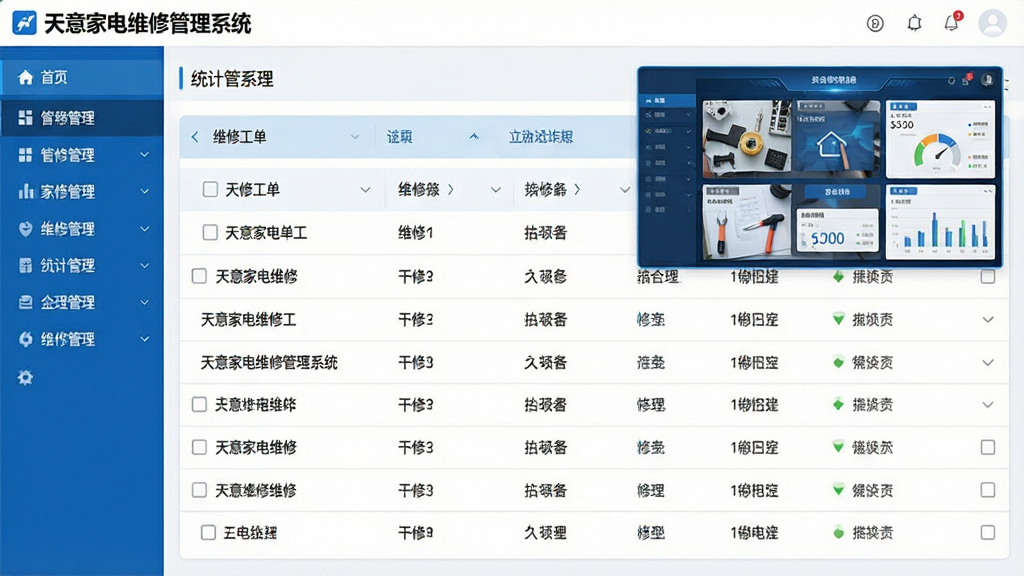Open the notification bell with red badge
This screenshot has height=576, width=1024.
(x=952, y=22)
